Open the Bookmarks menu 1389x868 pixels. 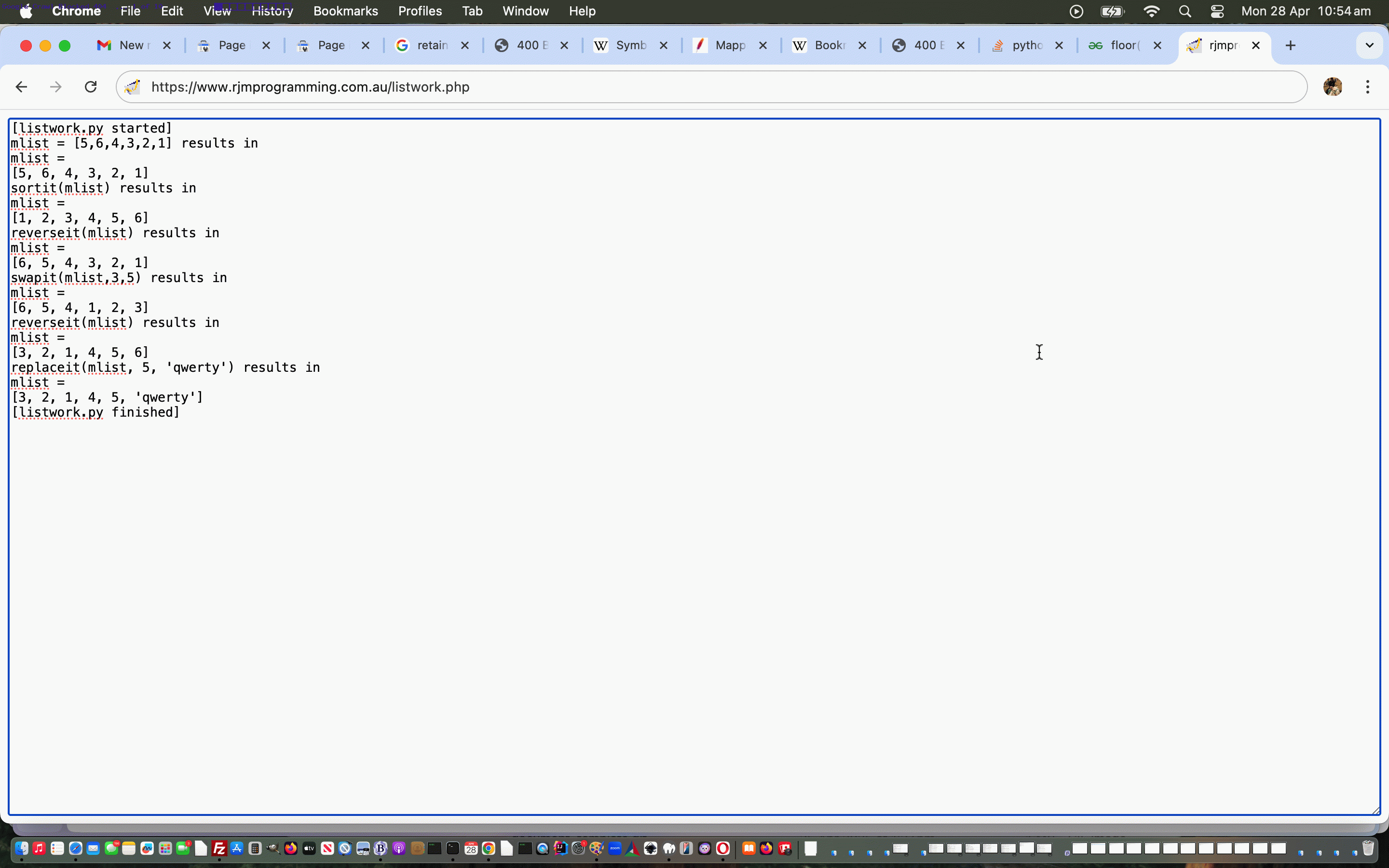click(345, 12)
